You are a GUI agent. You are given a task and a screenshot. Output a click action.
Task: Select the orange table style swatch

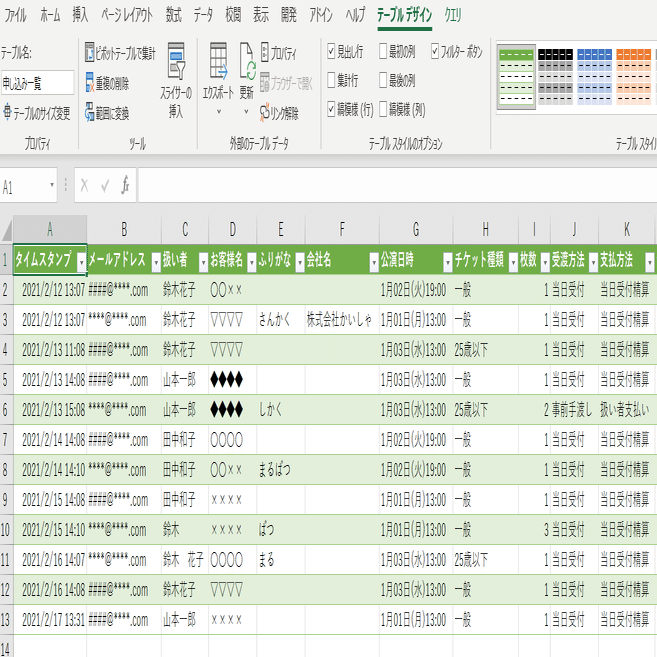[x=634, y=77]
